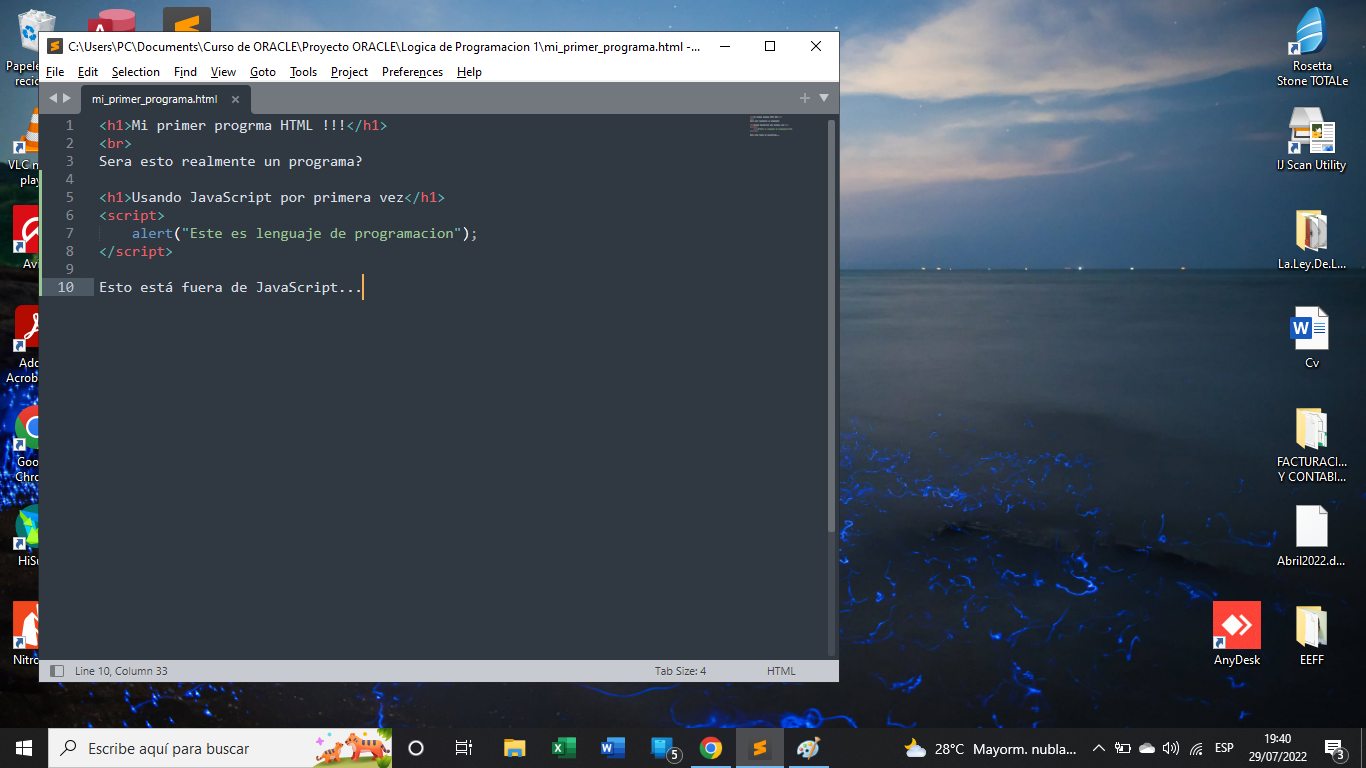Open the Windows Start menu

24,748
